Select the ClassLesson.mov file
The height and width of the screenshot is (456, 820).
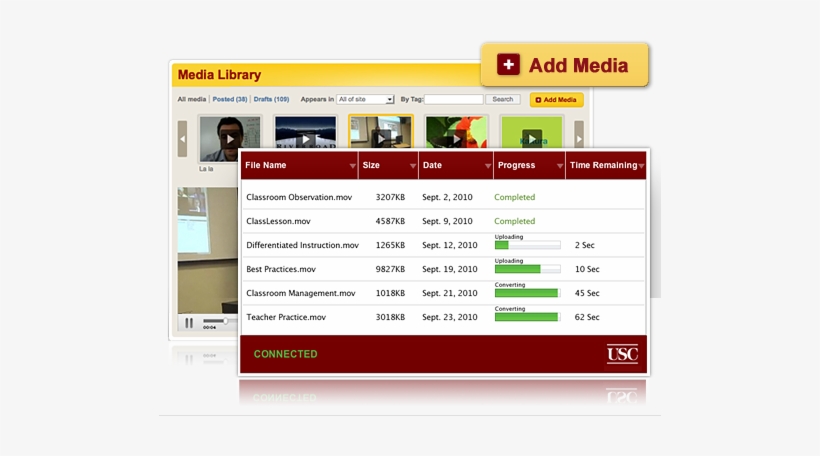pos(278,221)
